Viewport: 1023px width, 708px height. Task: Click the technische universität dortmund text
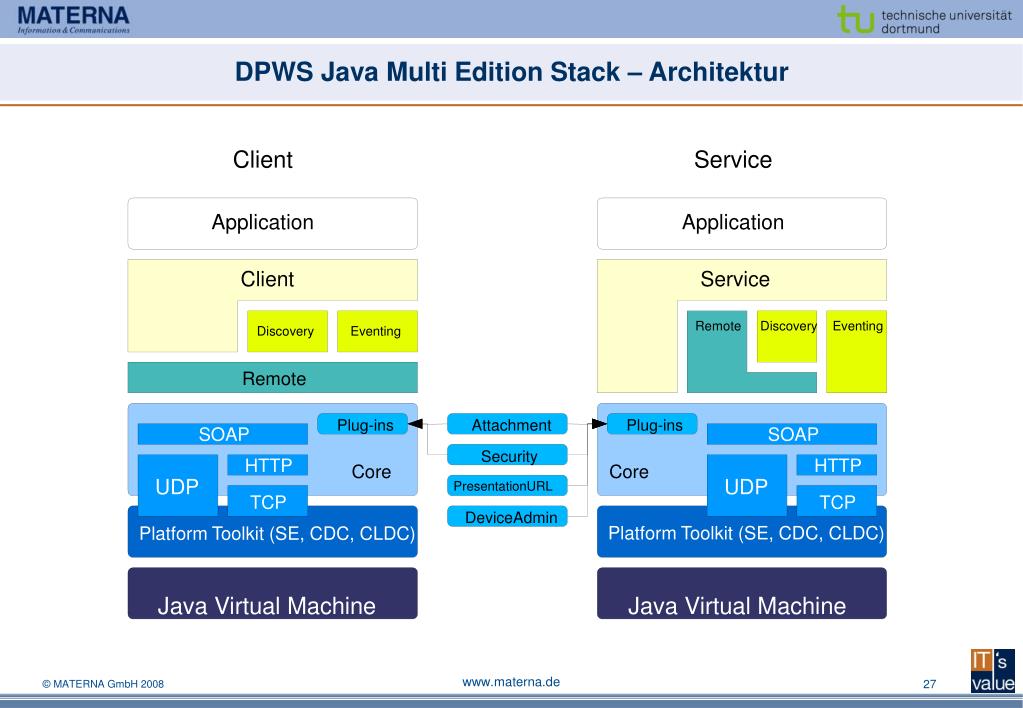pos(947,22)
